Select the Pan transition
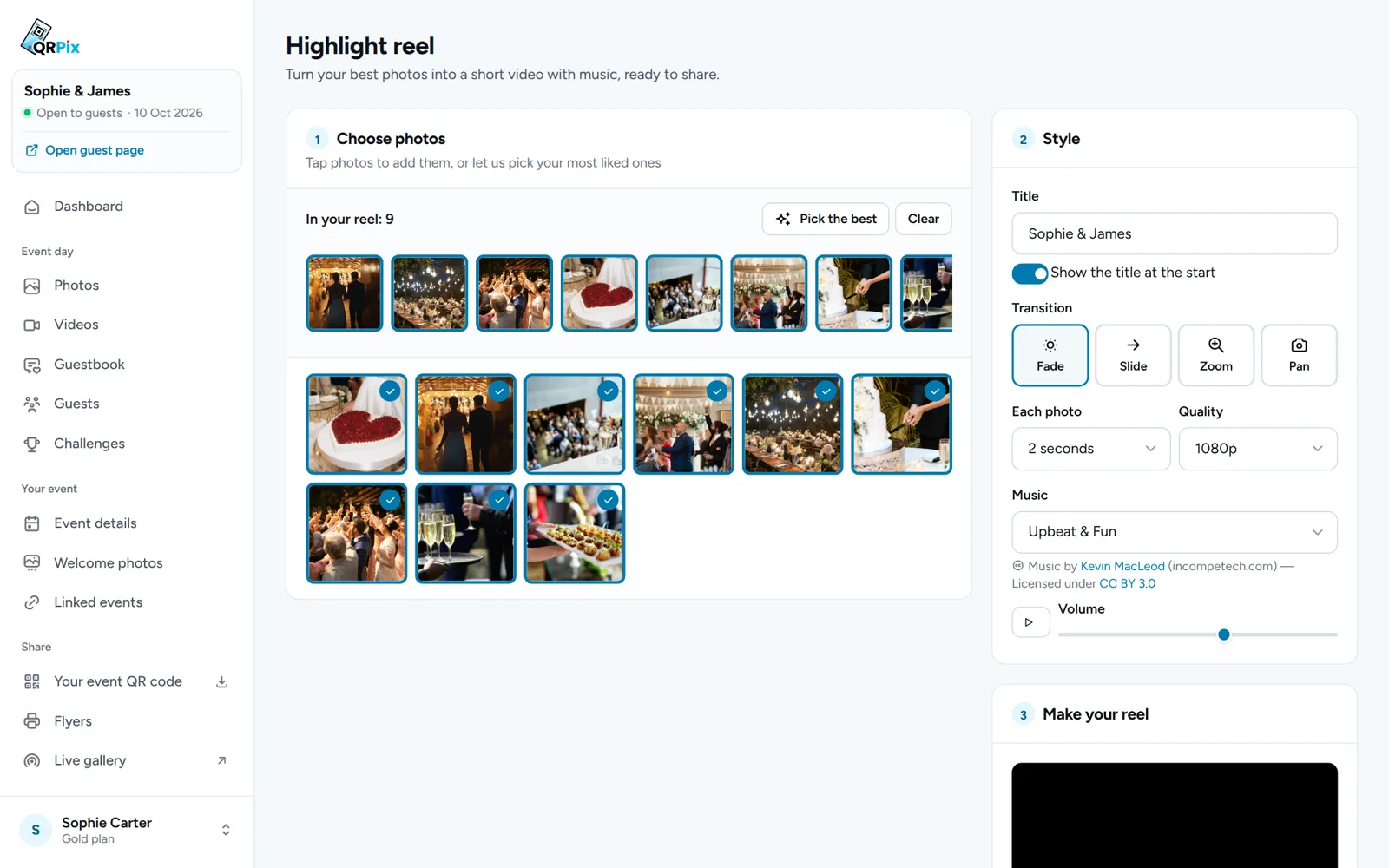This screenshot has width=1389, height=868. (x=1299, y=355)
